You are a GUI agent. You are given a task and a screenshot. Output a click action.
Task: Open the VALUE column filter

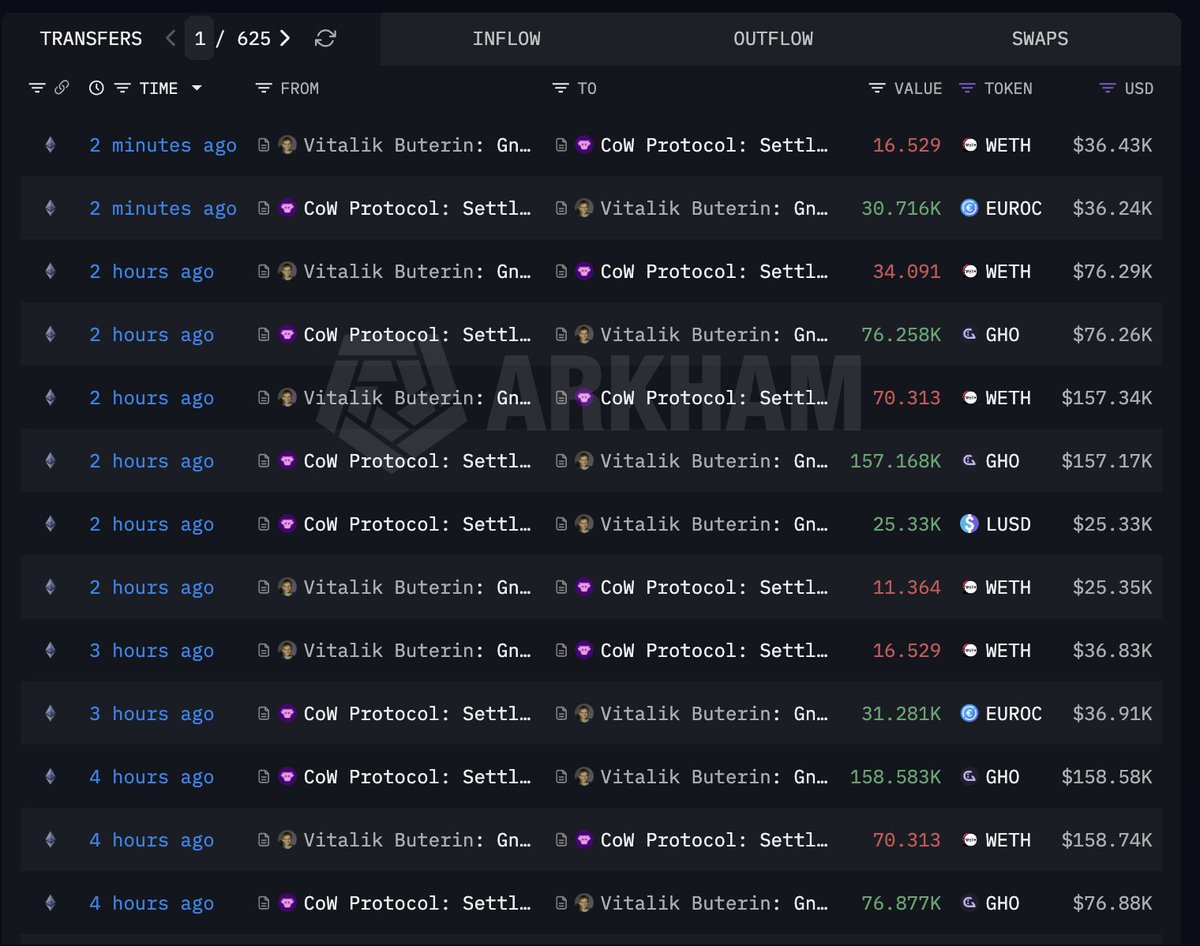click(x=877, y=88)
